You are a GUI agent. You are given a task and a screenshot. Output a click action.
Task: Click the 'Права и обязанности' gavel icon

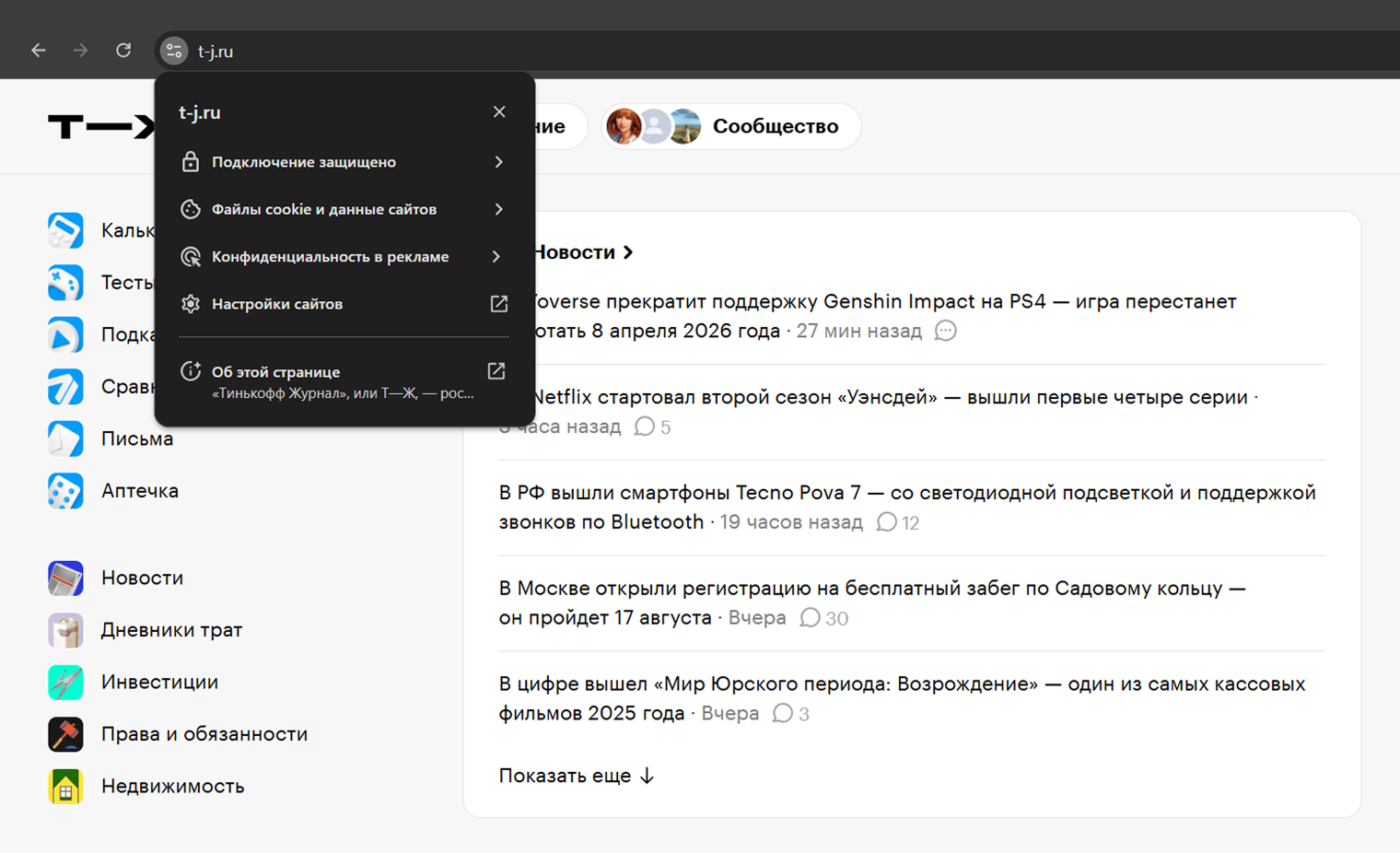(65, 734)
